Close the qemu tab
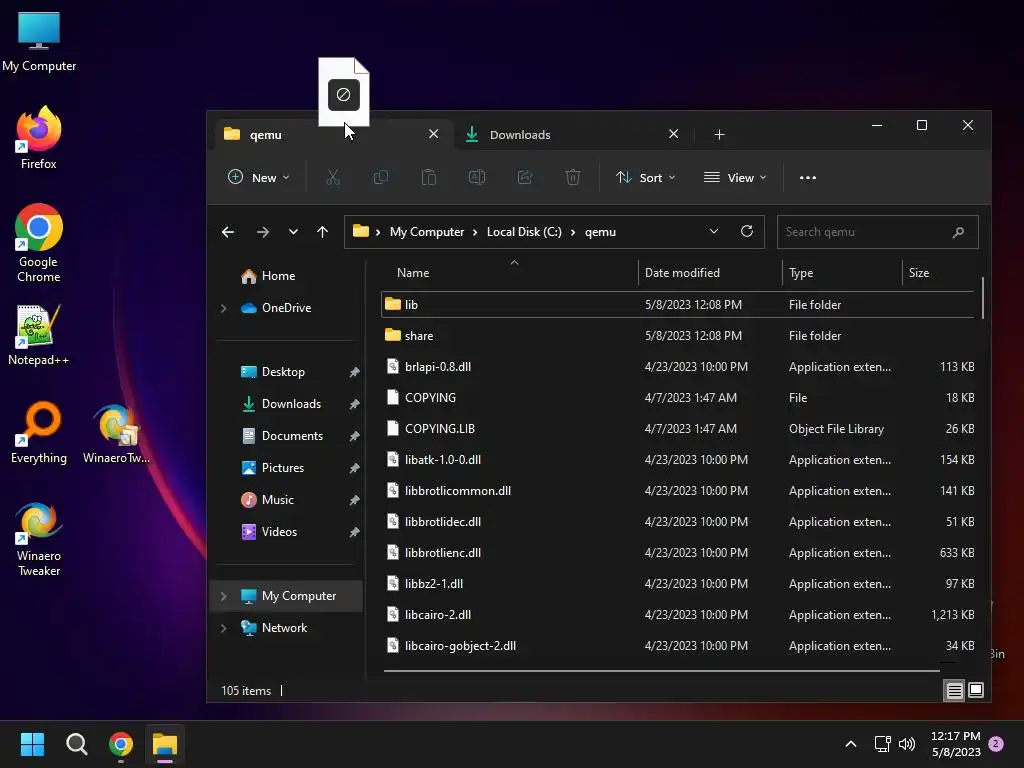This screenshot has height=768, width=1024. 434,134
